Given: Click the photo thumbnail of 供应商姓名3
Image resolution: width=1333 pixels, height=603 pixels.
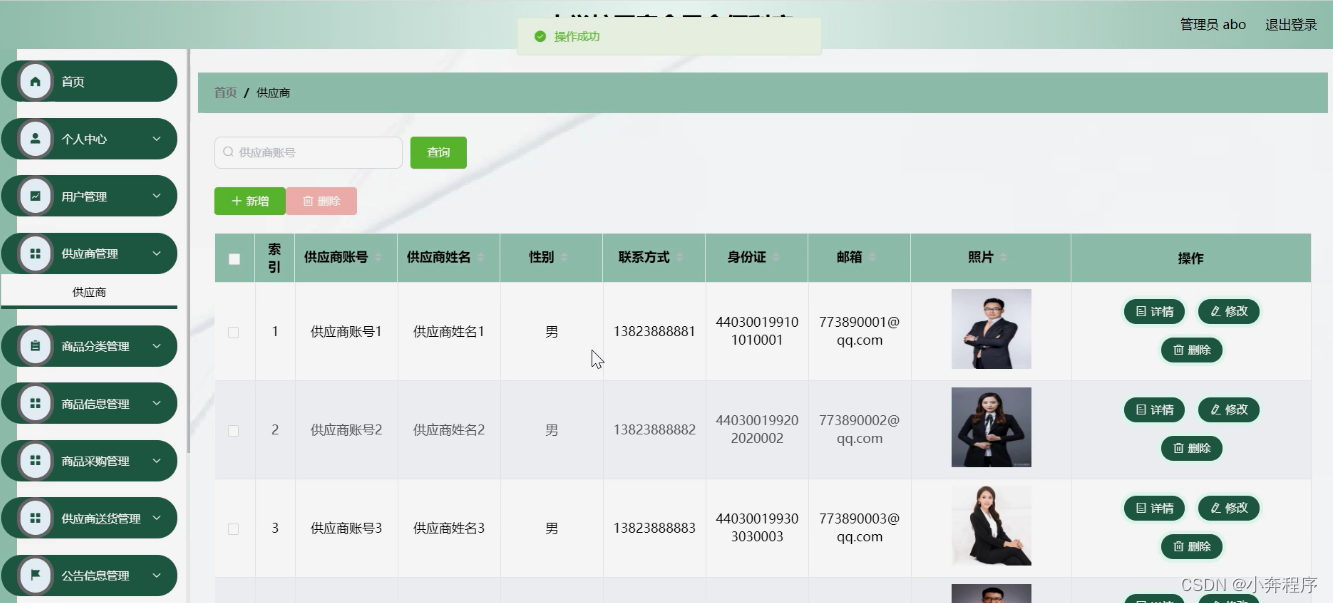Looking at the screenshot, I should coord(991,526).
